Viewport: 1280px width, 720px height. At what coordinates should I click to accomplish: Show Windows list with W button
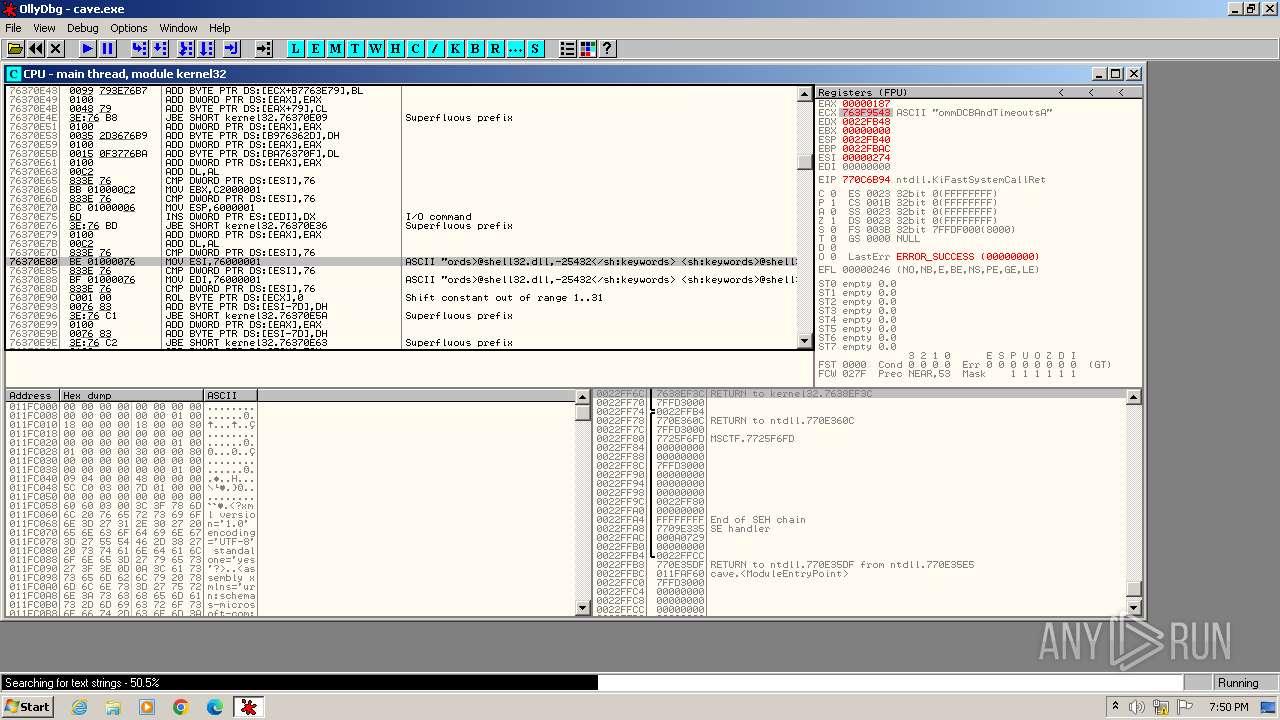[376, 48]
